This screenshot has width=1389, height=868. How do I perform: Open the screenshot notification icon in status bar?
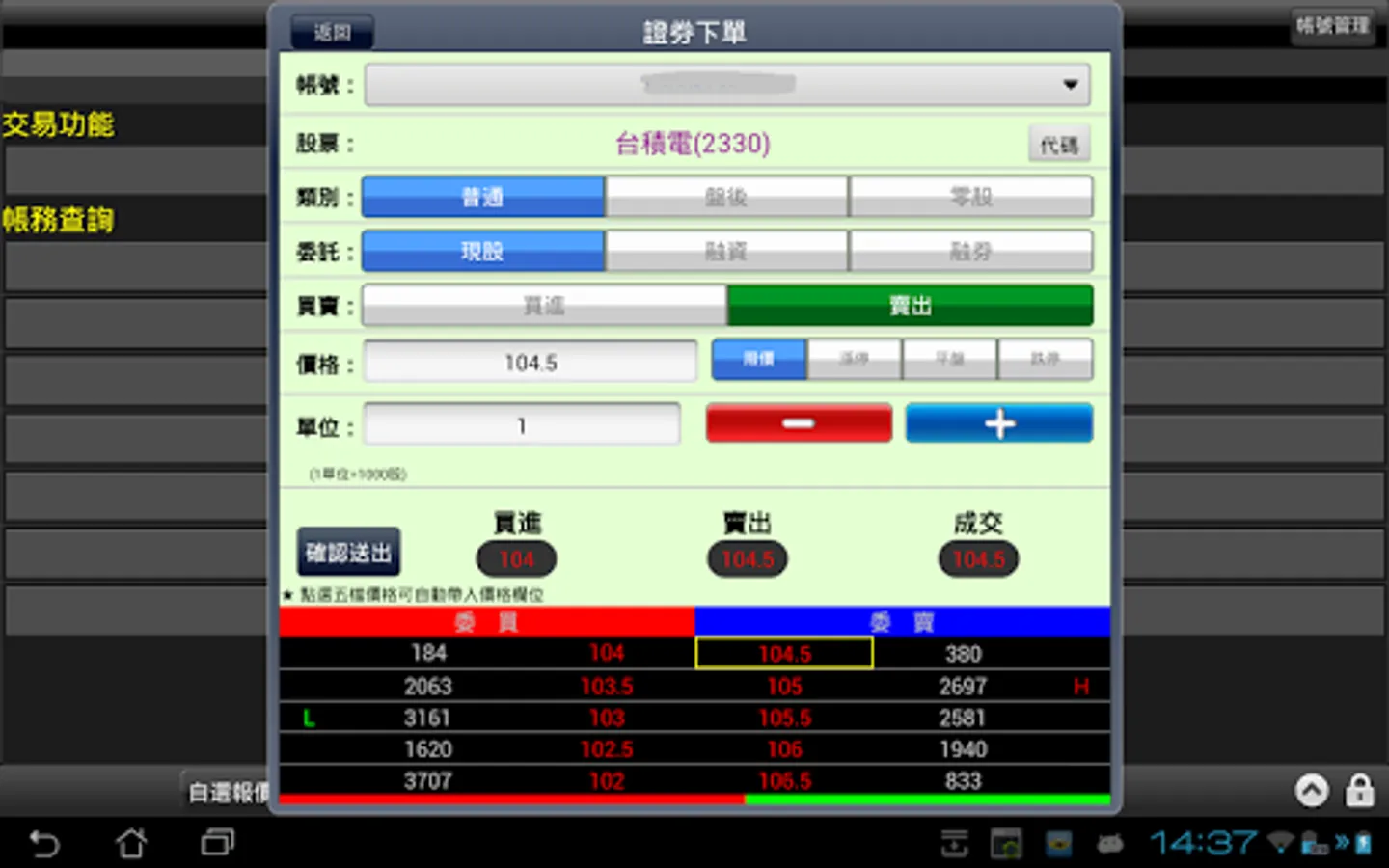click(x=1006, y=844)
